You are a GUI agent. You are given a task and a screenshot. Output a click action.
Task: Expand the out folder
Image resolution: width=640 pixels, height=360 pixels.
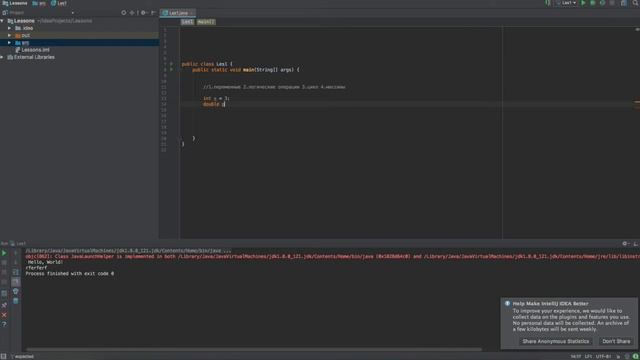coord(9,36)
